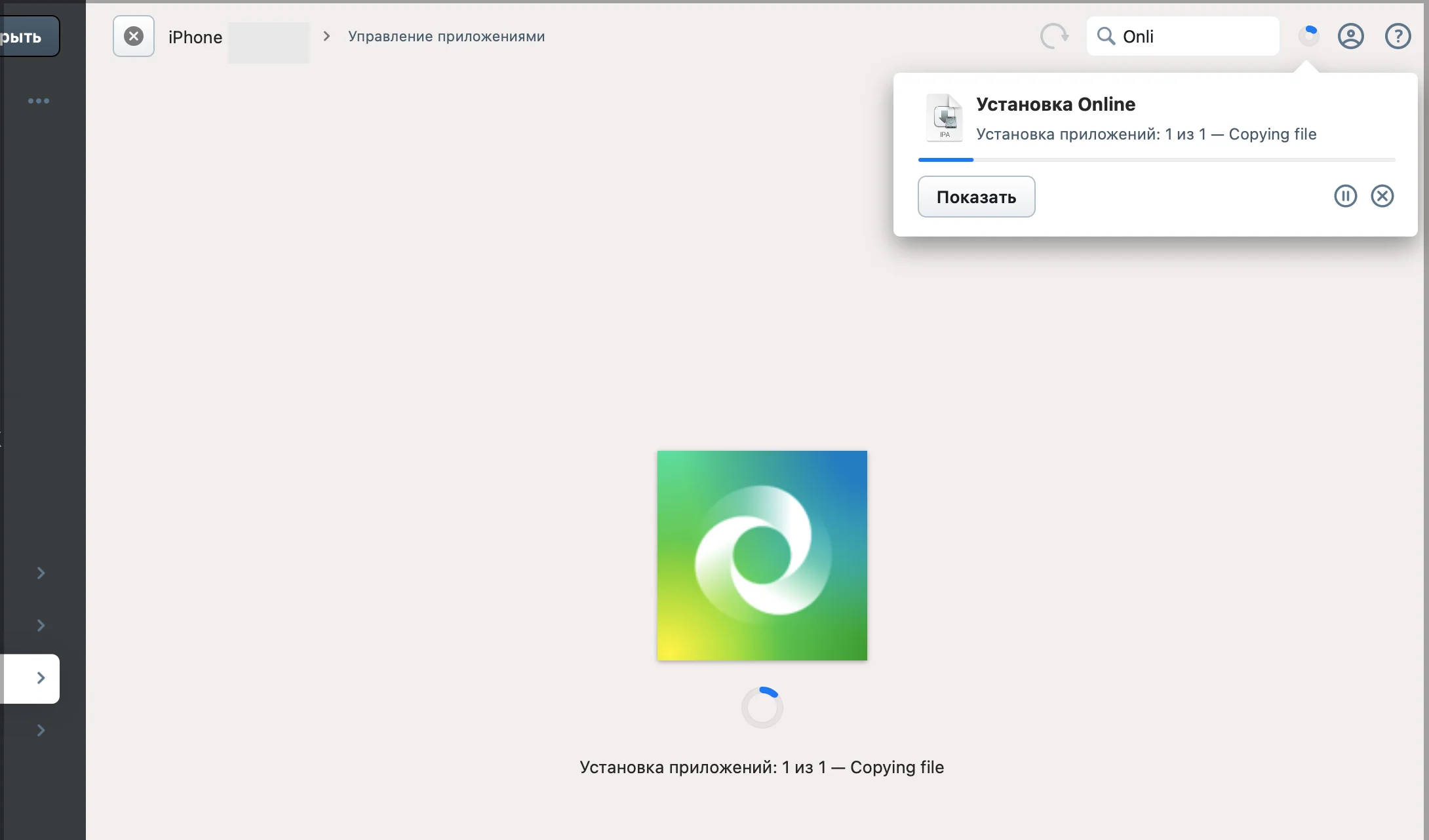Expand the first sidebar chevron item
1429x840 pixels.
click(41, 573)
